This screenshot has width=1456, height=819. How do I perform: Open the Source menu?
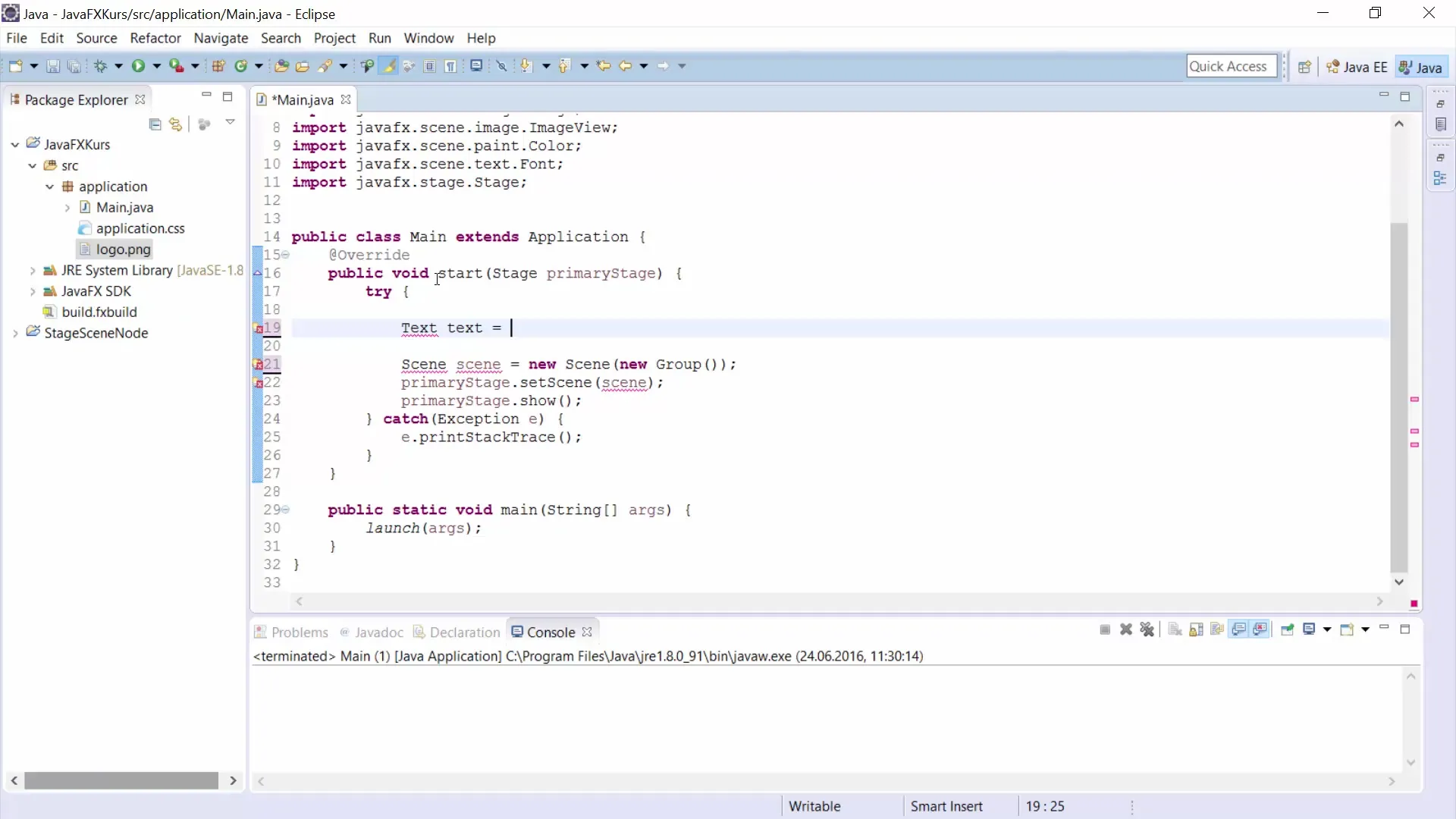pos(96,38)
